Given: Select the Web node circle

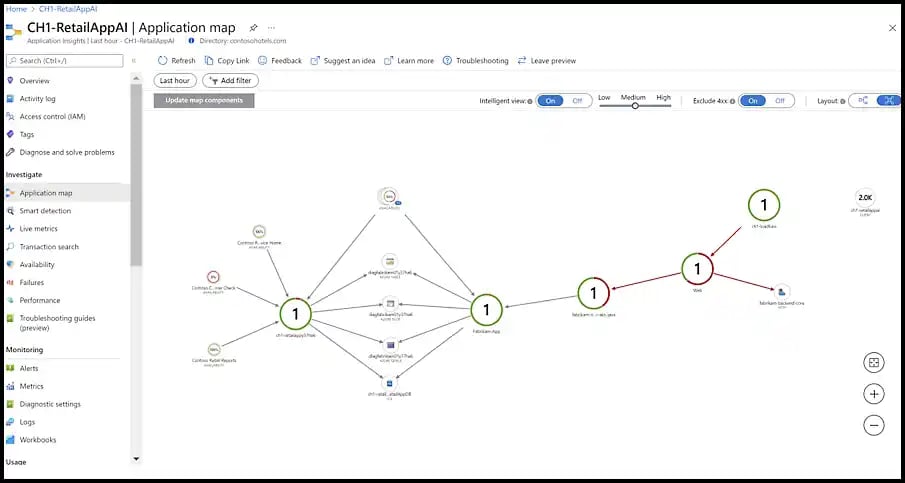Looking at the screenshot, I should (697, 268).
